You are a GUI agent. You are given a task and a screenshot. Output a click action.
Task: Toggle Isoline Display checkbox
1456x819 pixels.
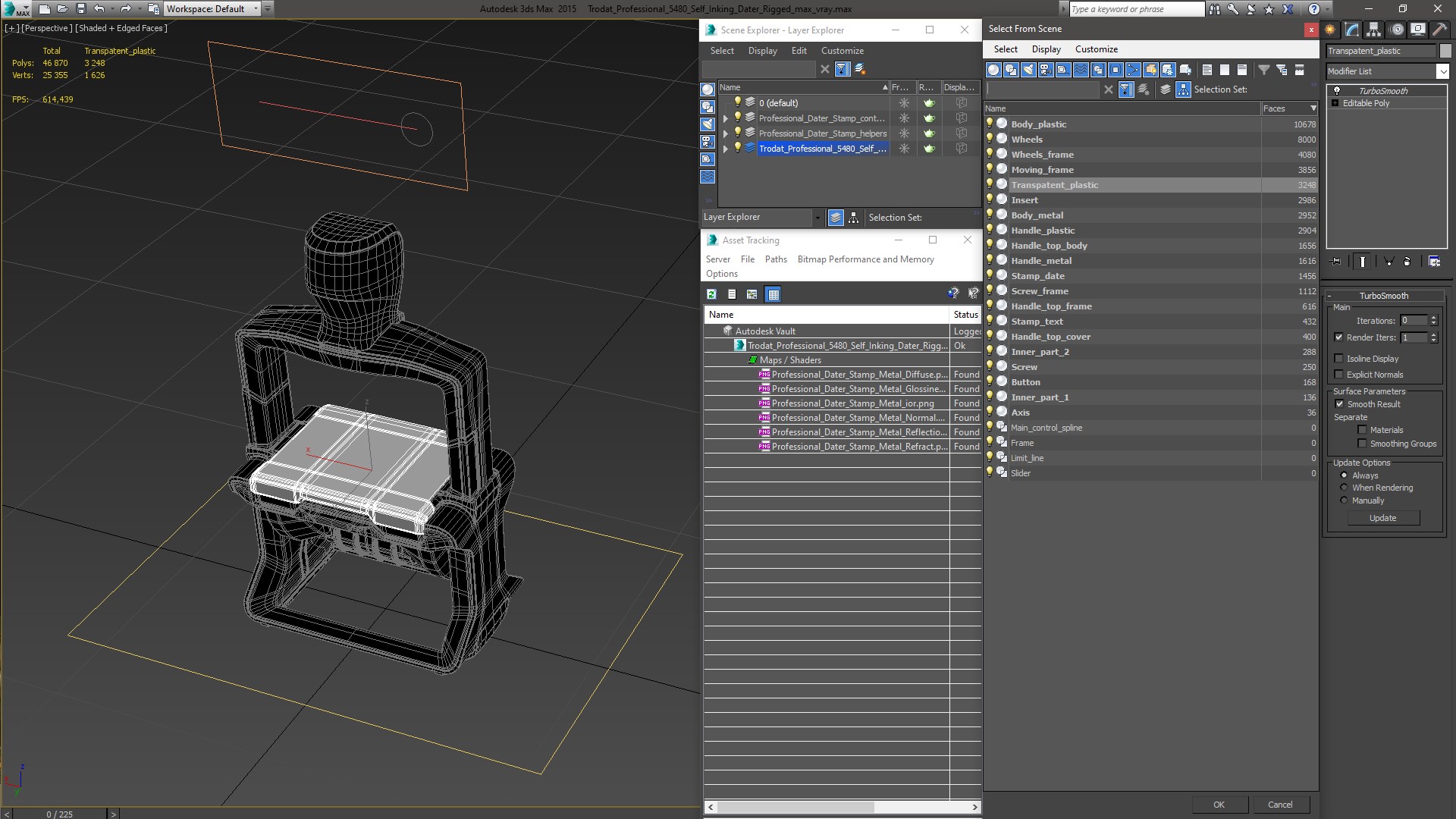click(x=1338, y=359)
